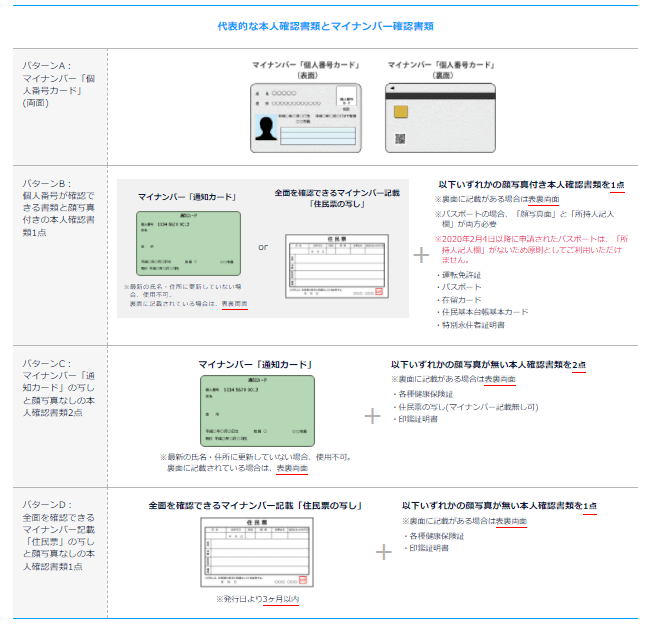Click the plus sign in Pattern C row

click(372, 416)
